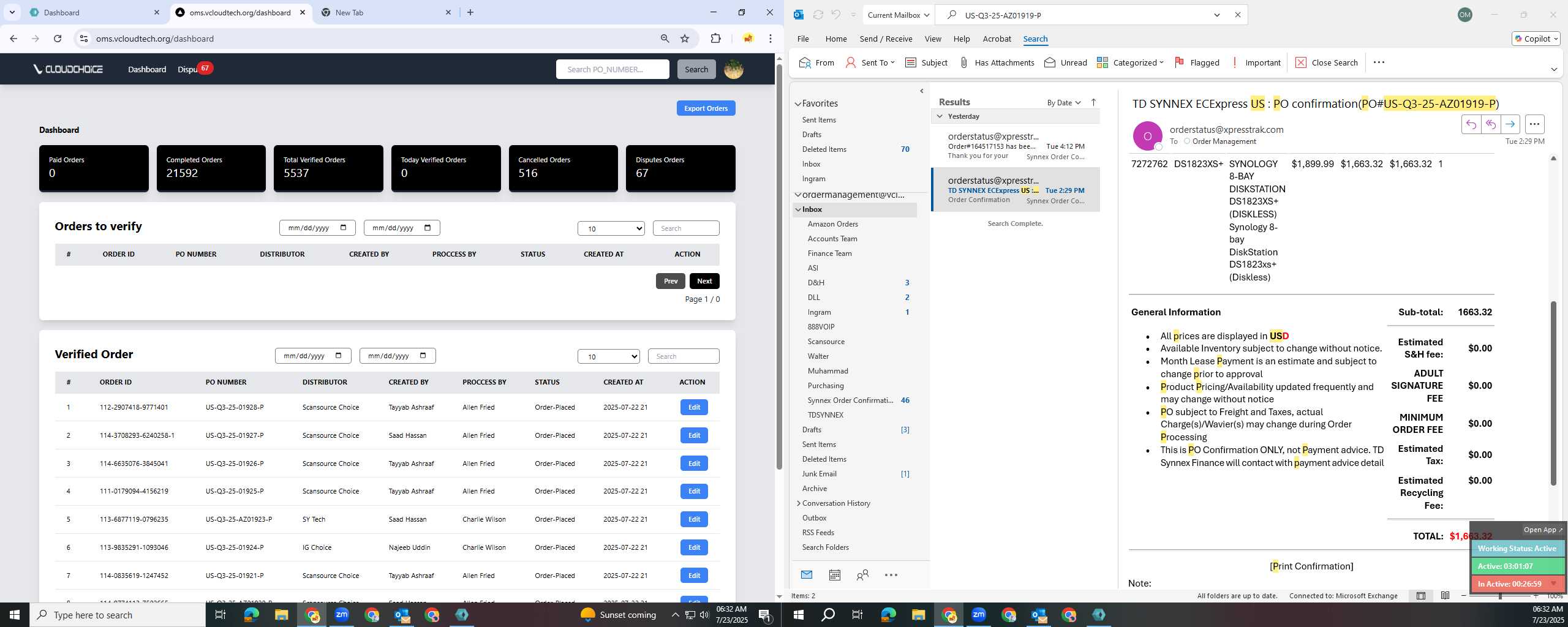Click the start date field in Verified Order
The width and height of the screenshot is (1568, 627).
pos(313,356)
